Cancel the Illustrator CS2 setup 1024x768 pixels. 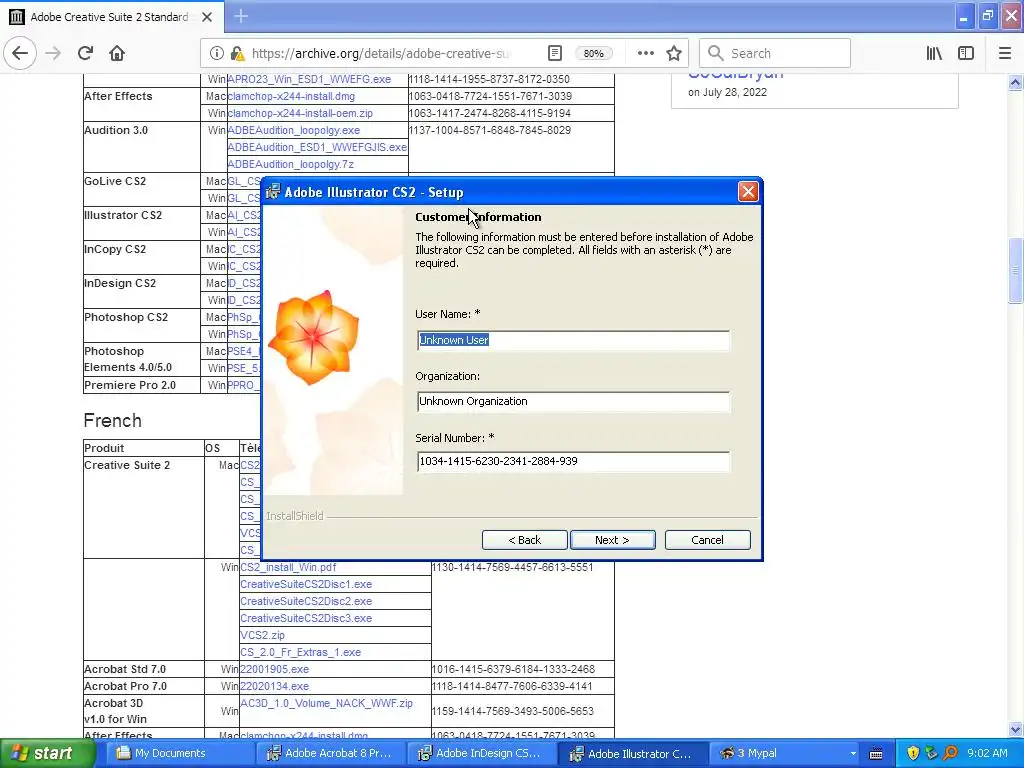click(707, 540)
